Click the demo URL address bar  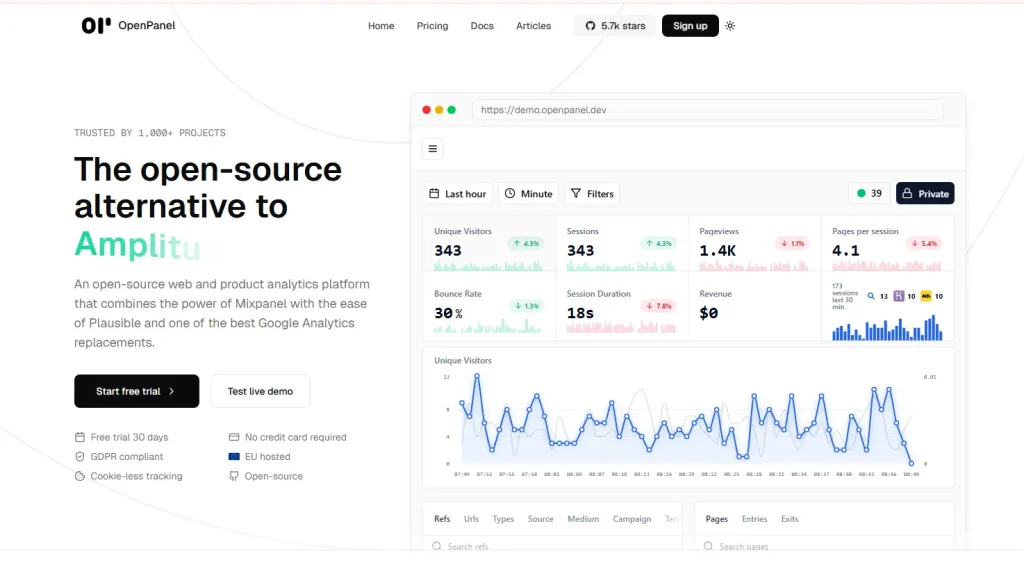(707, 110)
